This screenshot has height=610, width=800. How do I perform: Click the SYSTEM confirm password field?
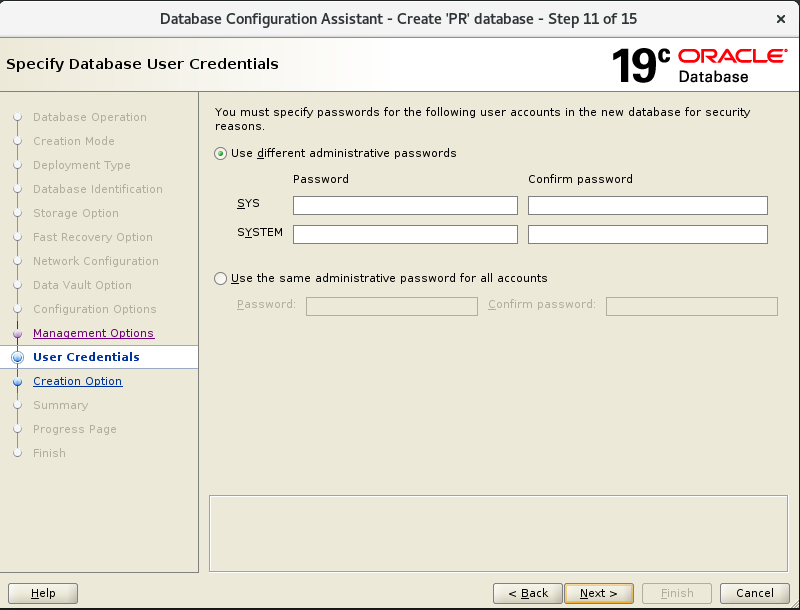(x=647, y=235)
